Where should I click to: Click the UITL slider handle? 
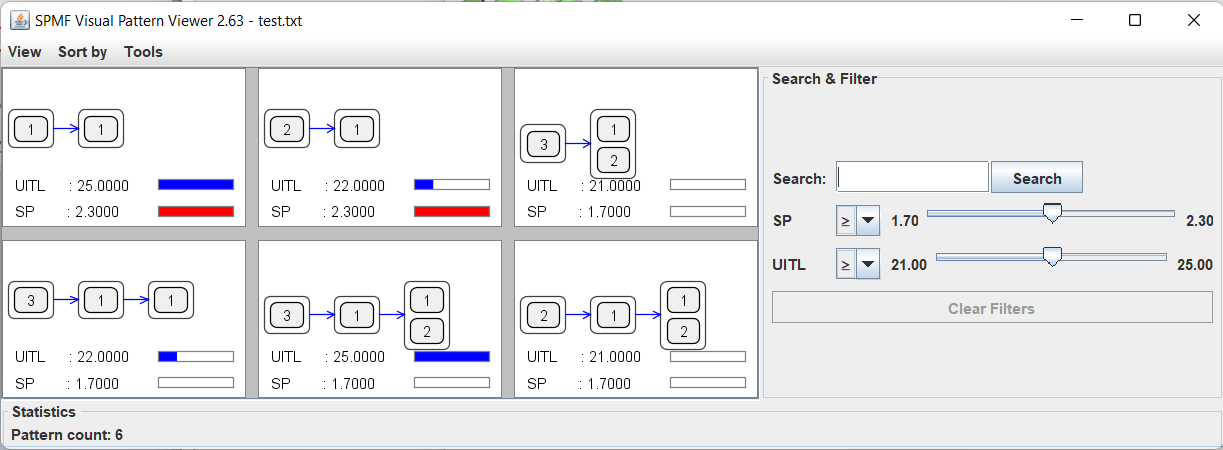1051,257
